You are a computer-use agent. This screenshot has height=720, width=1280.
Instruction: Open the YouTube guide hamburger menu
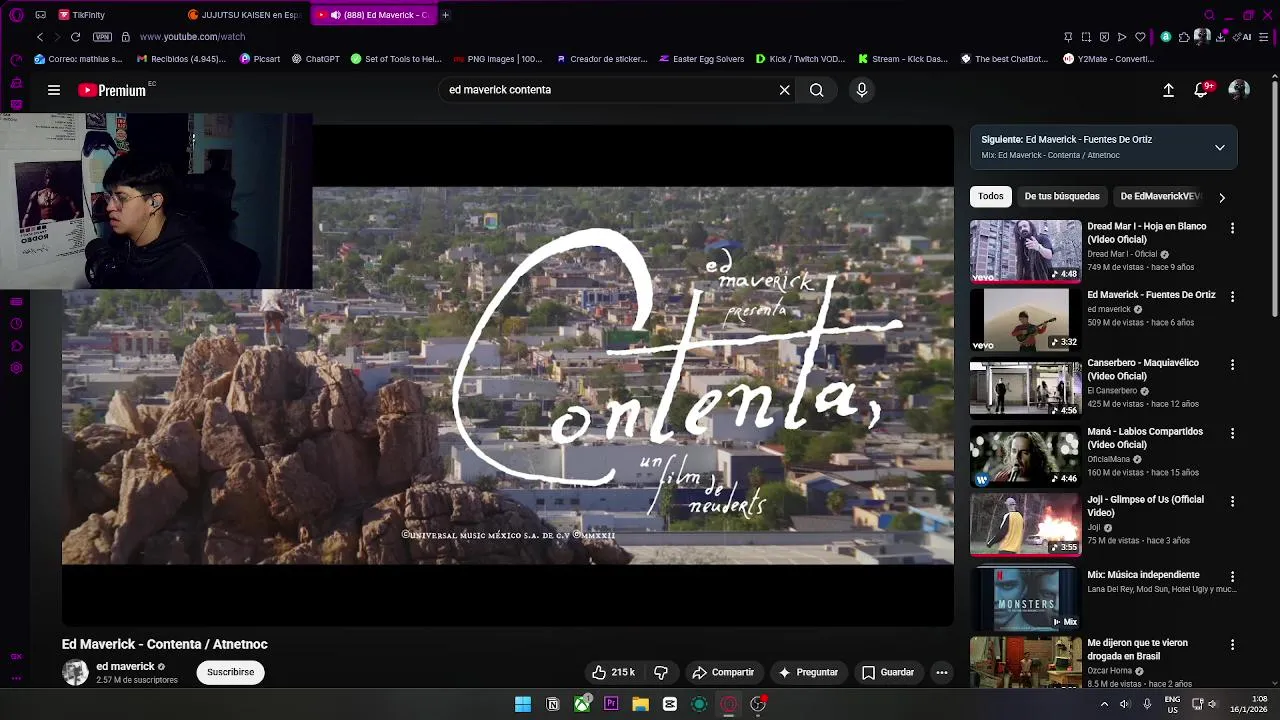pos(54,90)
